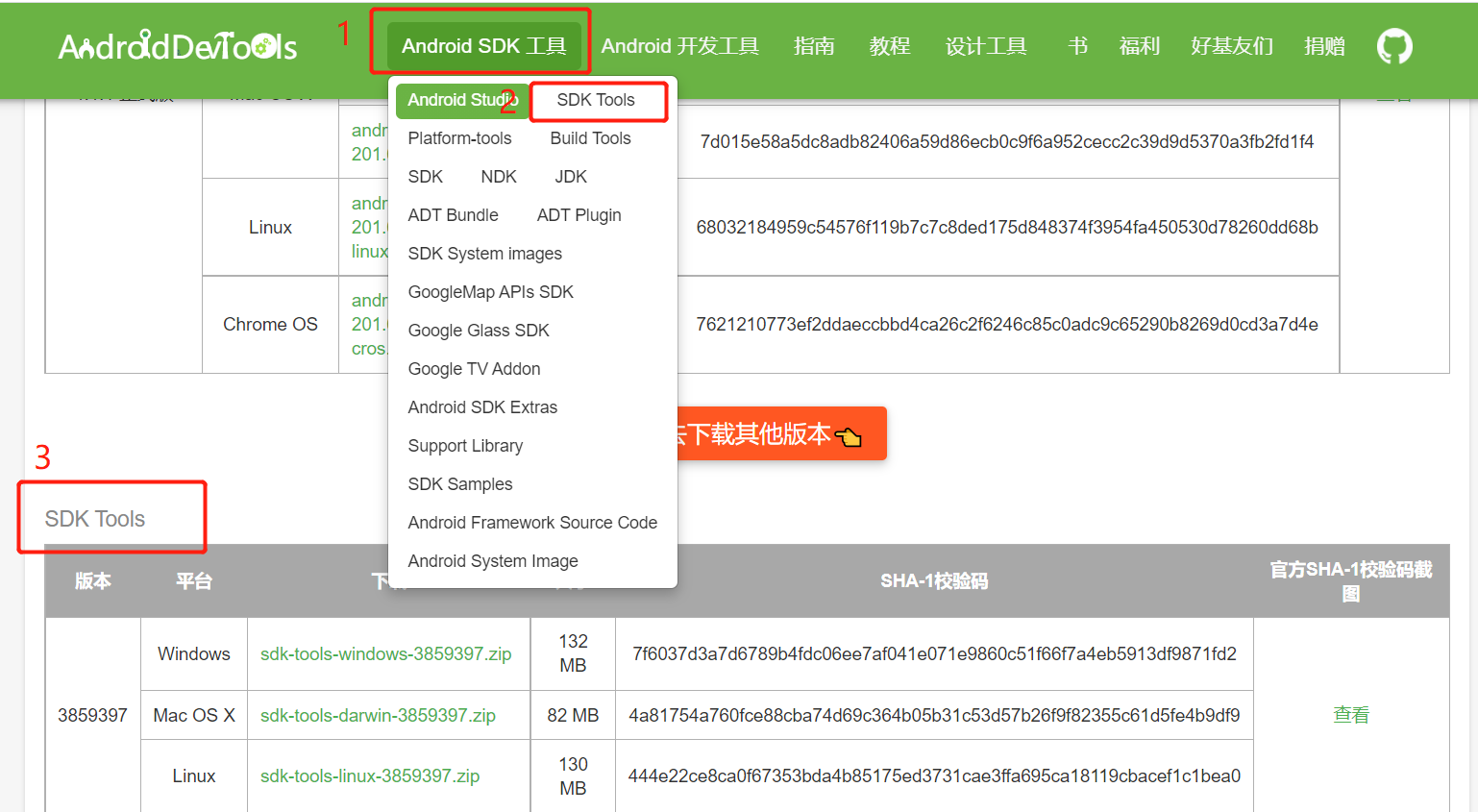Open GoogleMap APIs SDK menu entry
Viewport: 1478px width, 812px height.
pyautogui.click(x=490, y=292)
